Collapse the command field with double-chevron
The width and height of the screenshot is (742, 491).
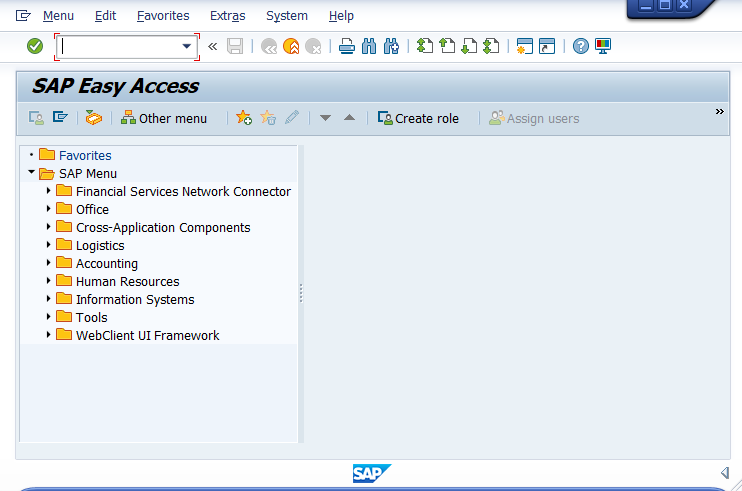212,46
